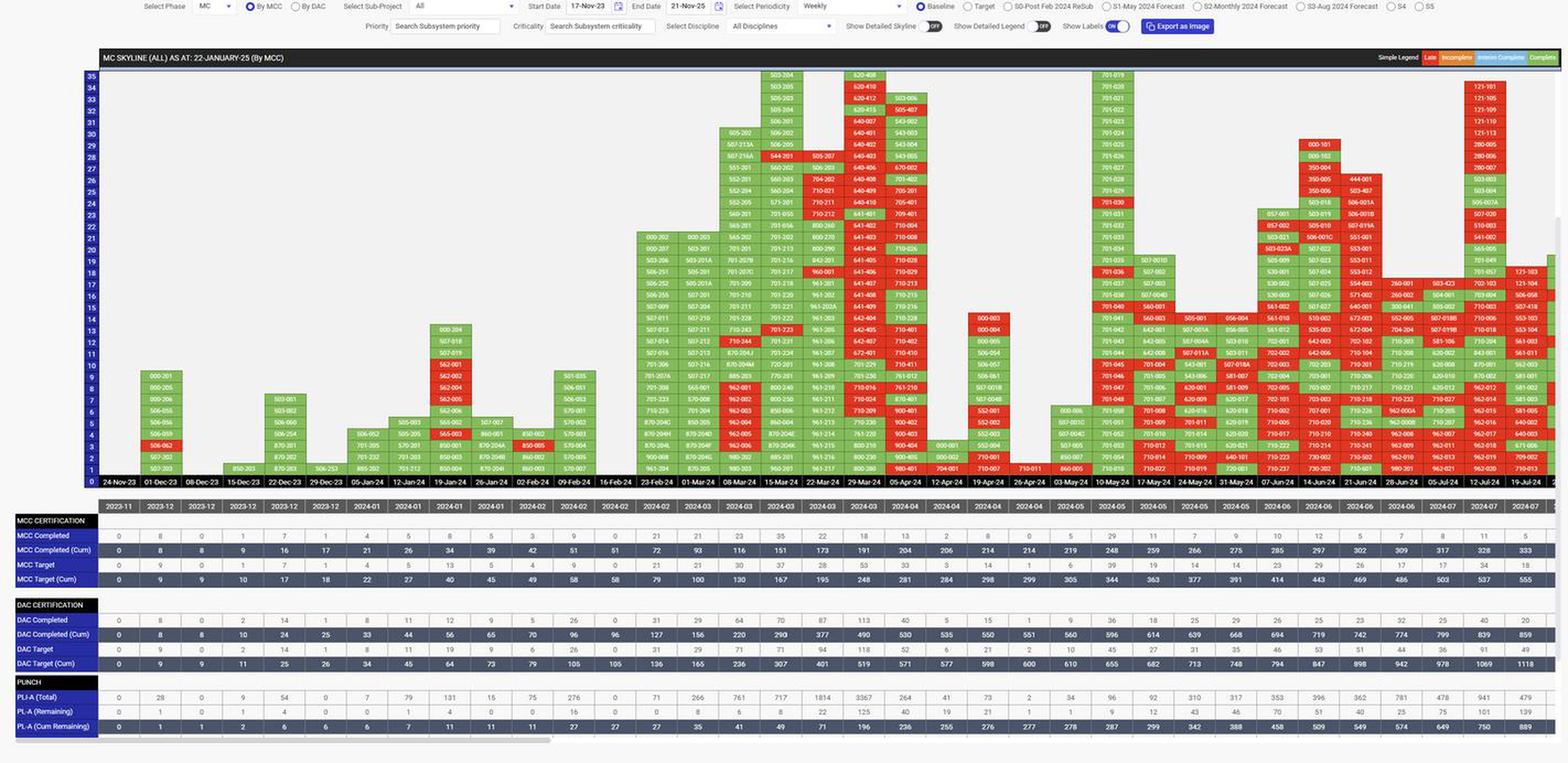
Task: Select the PL-A (Remaining) row label
Action: point(56,711)
